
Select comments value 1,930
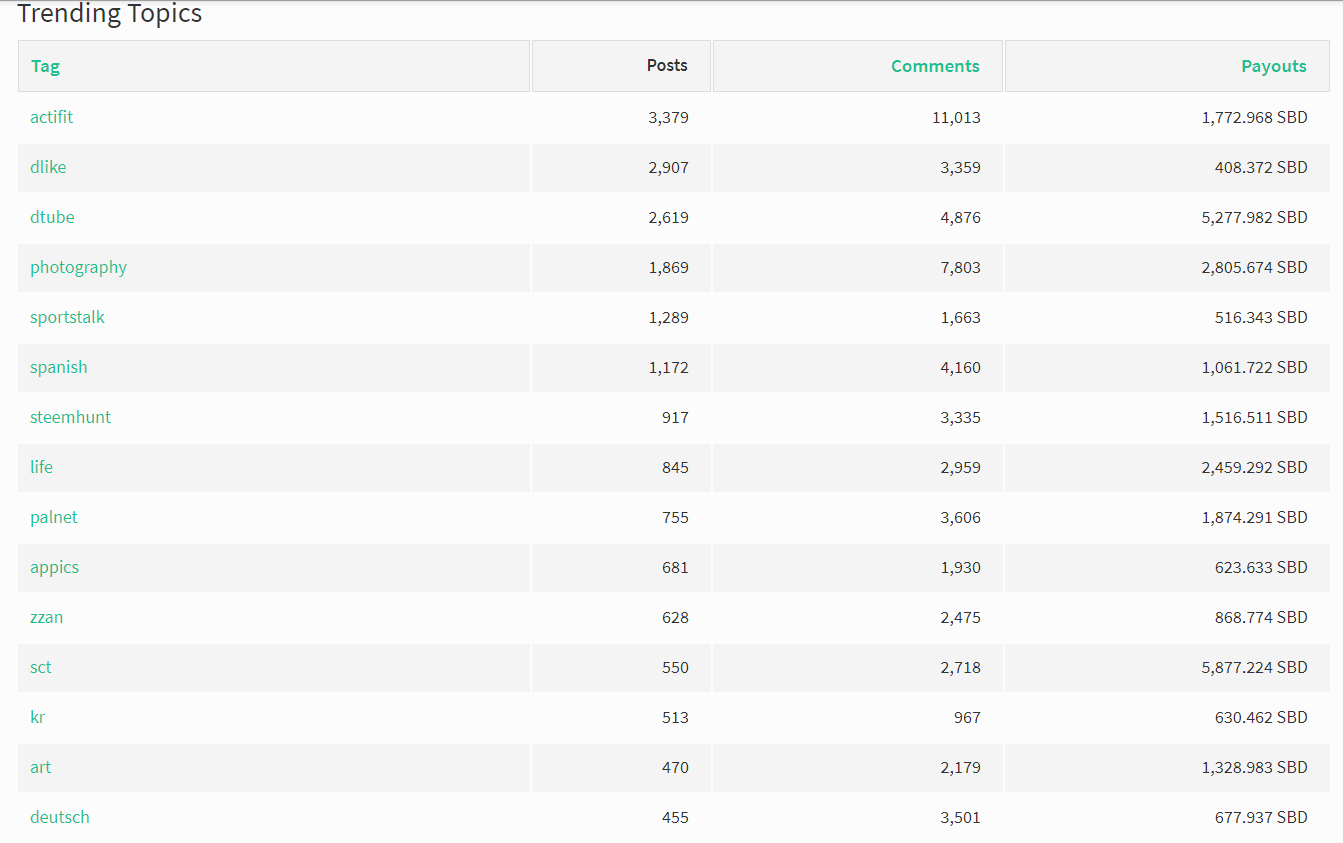[960, 567]
